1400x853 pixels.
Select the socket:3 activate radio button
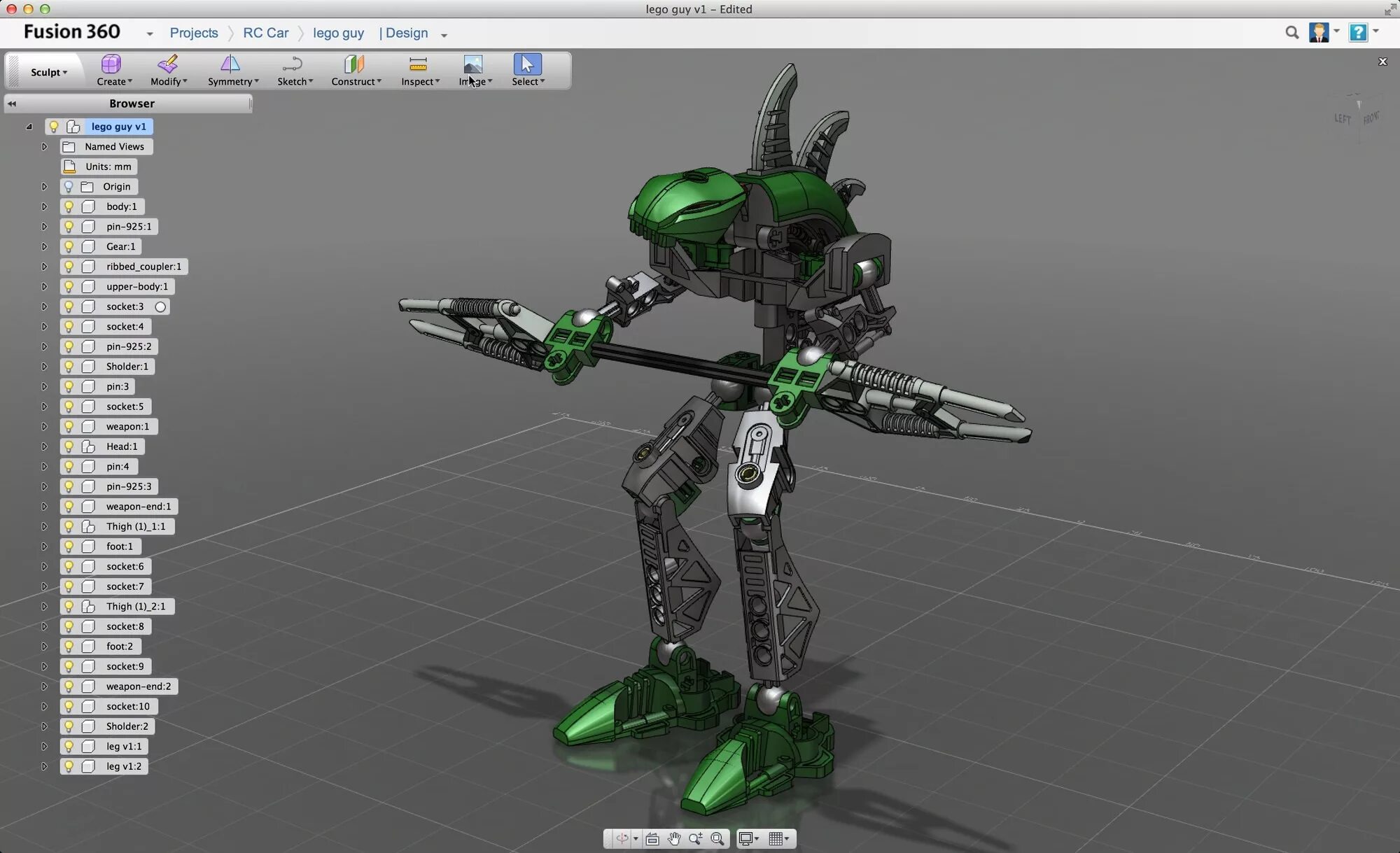[x=160, y=306]
